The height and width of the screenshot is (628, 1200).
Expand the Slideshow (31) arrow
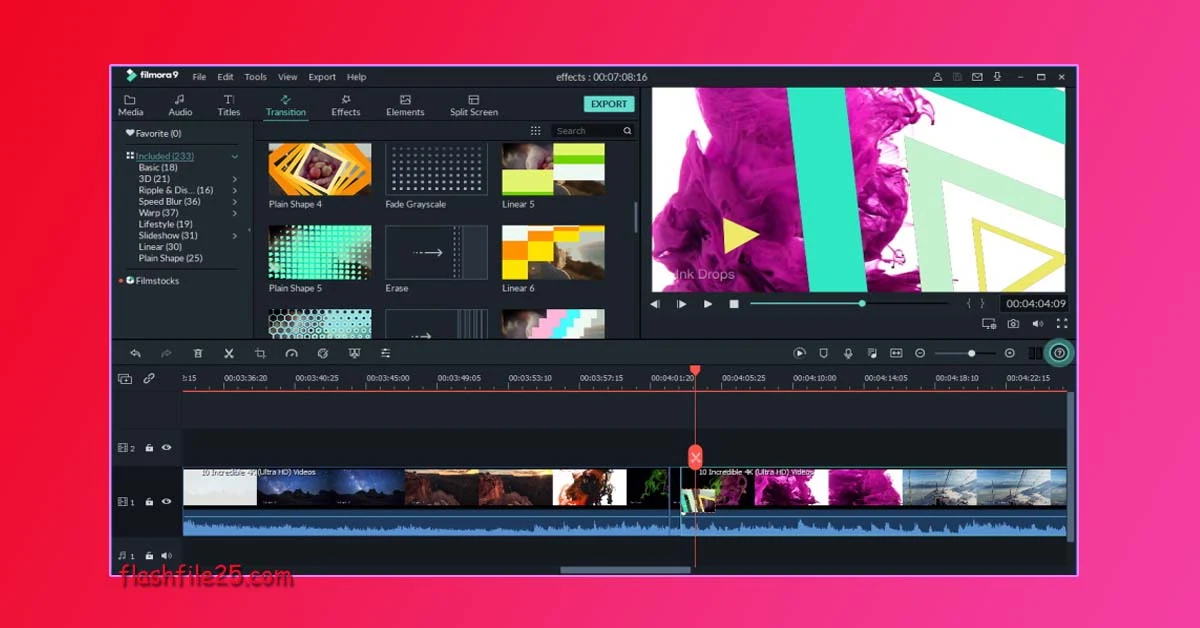tap(235, 236)
